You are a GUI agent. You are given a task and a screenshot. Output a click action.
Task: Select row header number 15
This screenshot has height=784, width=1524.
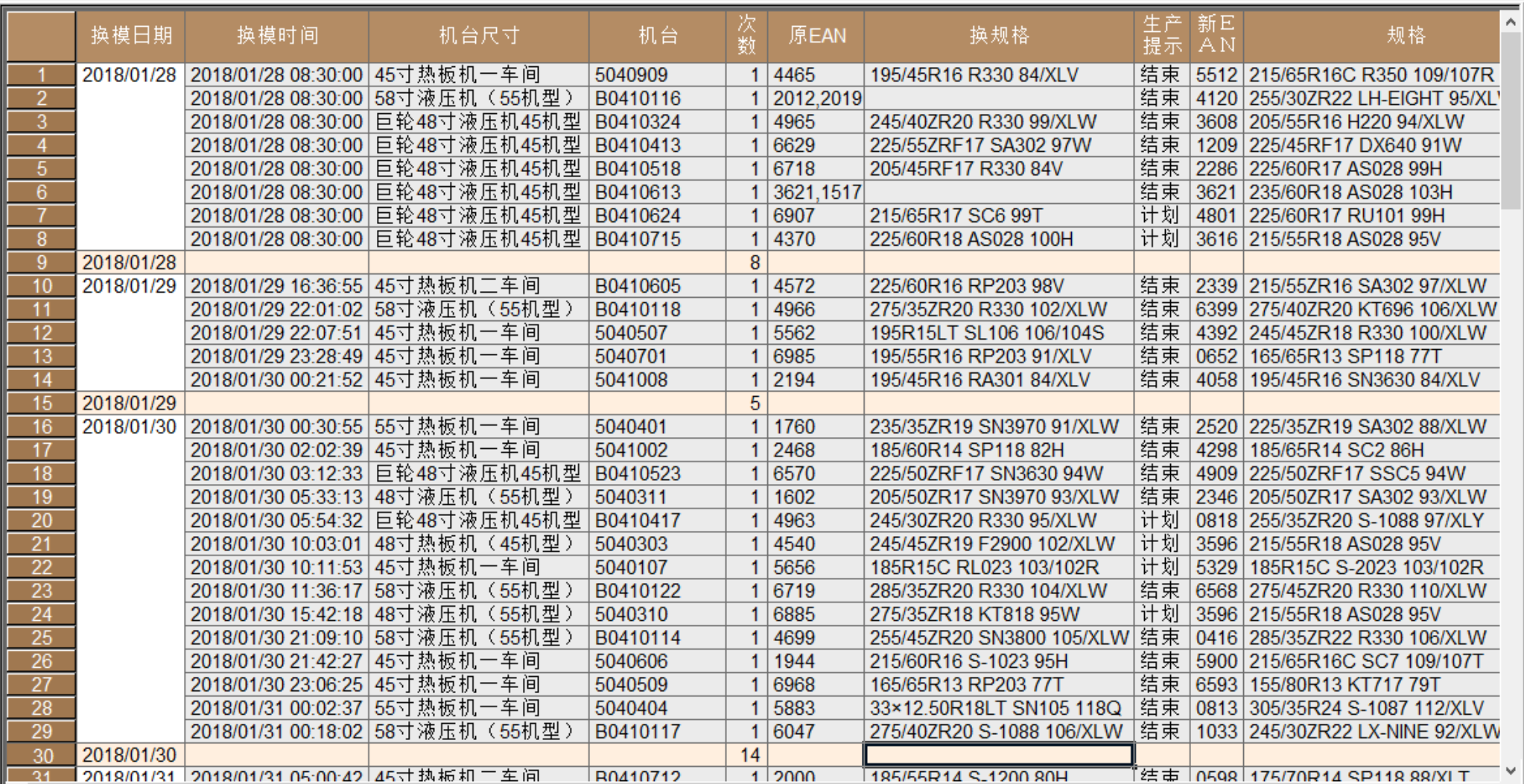click(42, 404)
